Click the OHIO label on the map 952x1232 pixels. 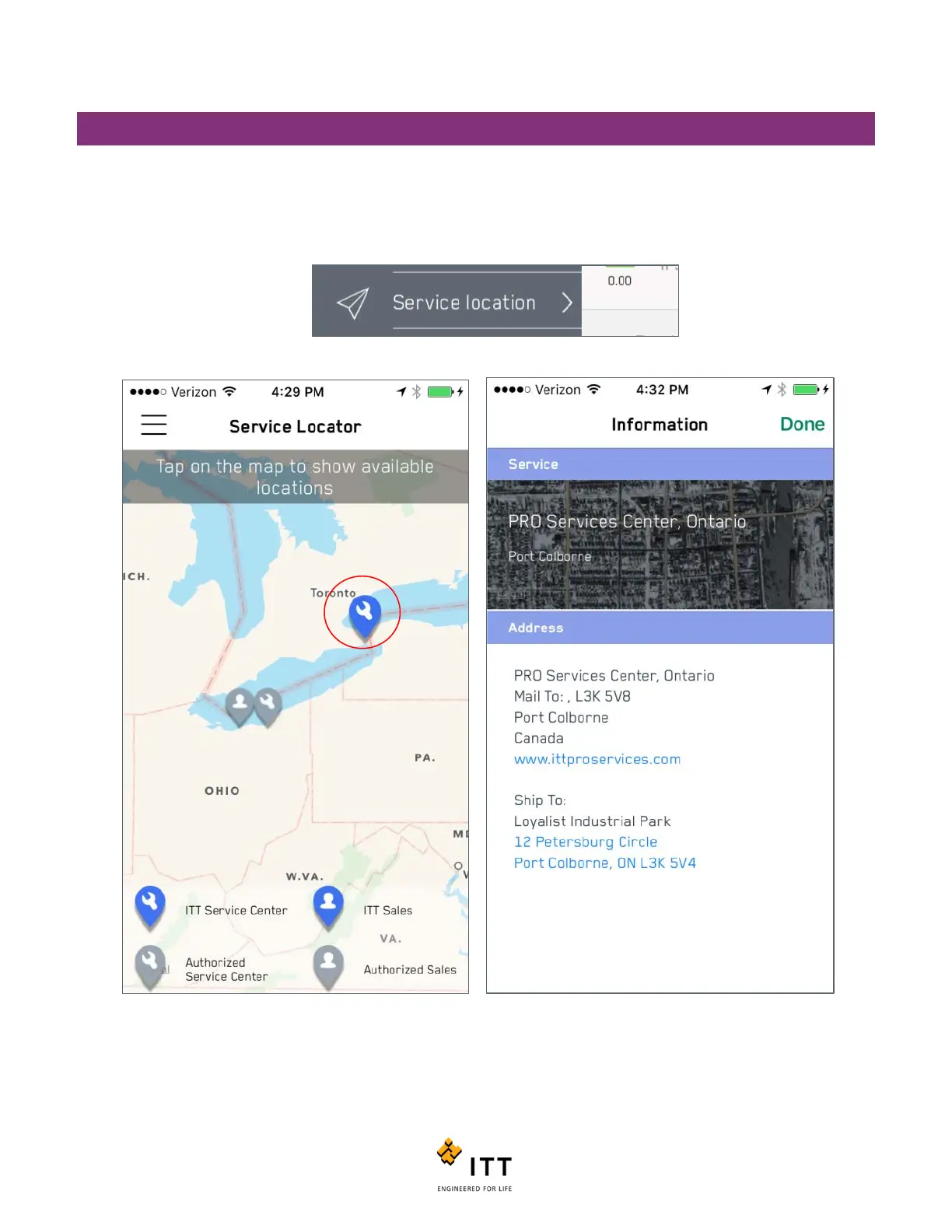coord(222,790)
